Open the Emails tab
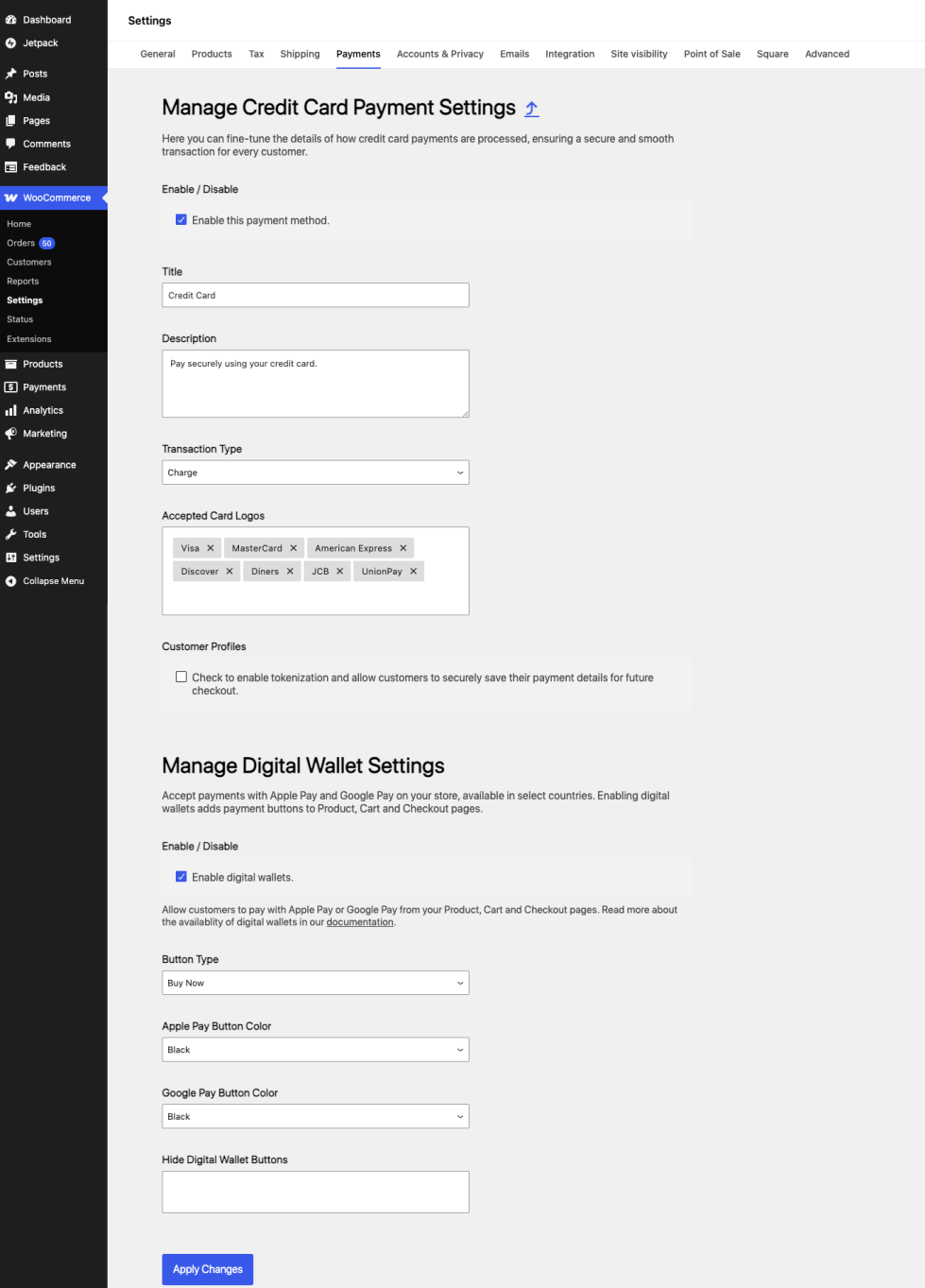The height and width of the screenshot is (1288, 925). coord(515,54)
